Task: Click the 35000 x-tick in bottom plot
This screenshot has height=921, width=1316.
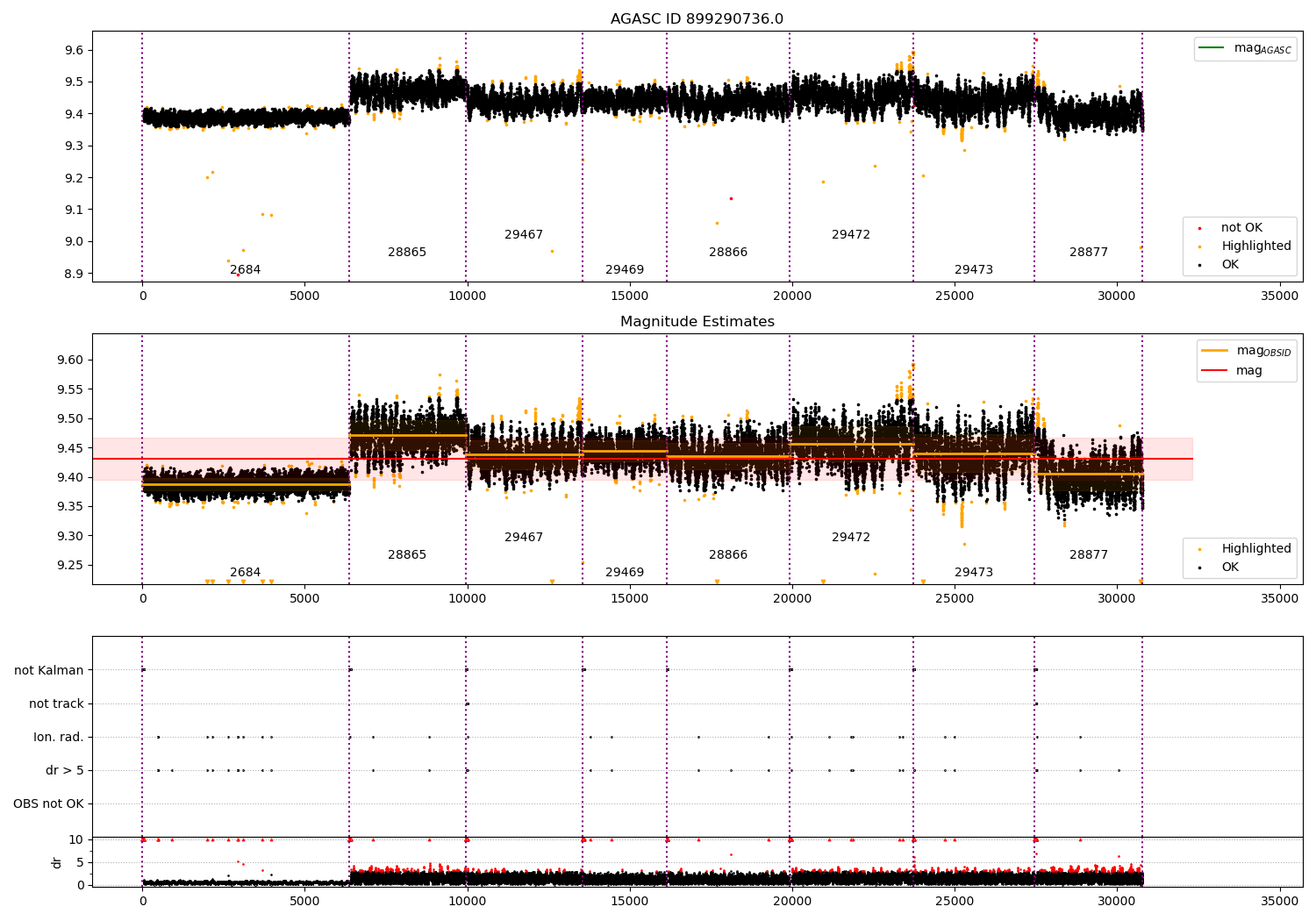Action: pos(1279,901)
